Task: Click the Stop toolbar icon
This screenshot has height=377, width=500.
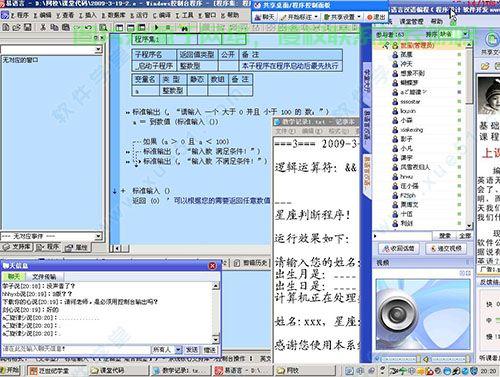Action: click(168, 27)
